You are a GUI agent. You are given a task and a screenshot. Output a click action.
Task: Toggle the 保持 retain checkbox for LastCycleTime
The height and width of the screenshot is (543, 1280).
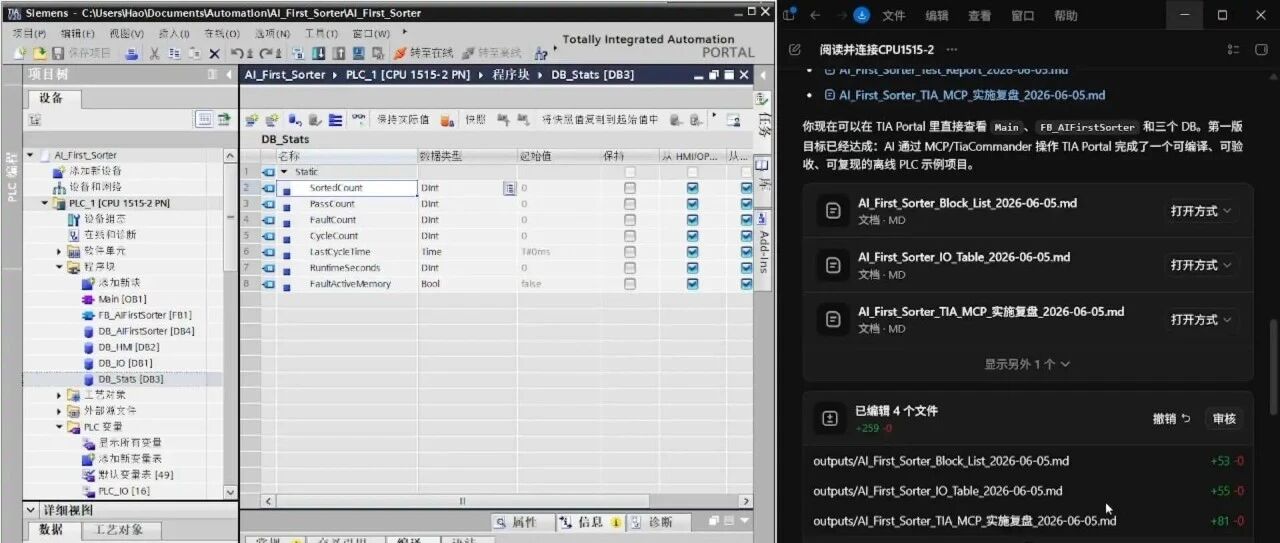(x=630, y=252)
